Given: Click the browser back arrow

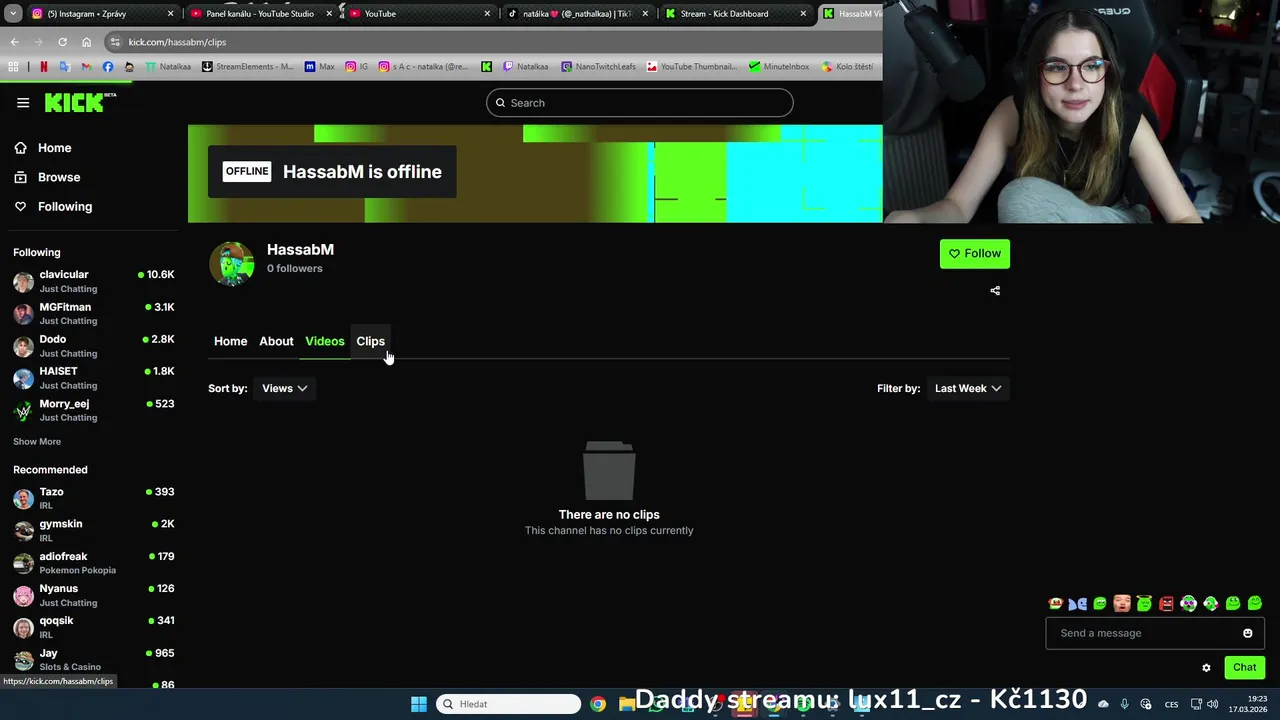Looking at the screenshot, I should pos(14,42).
